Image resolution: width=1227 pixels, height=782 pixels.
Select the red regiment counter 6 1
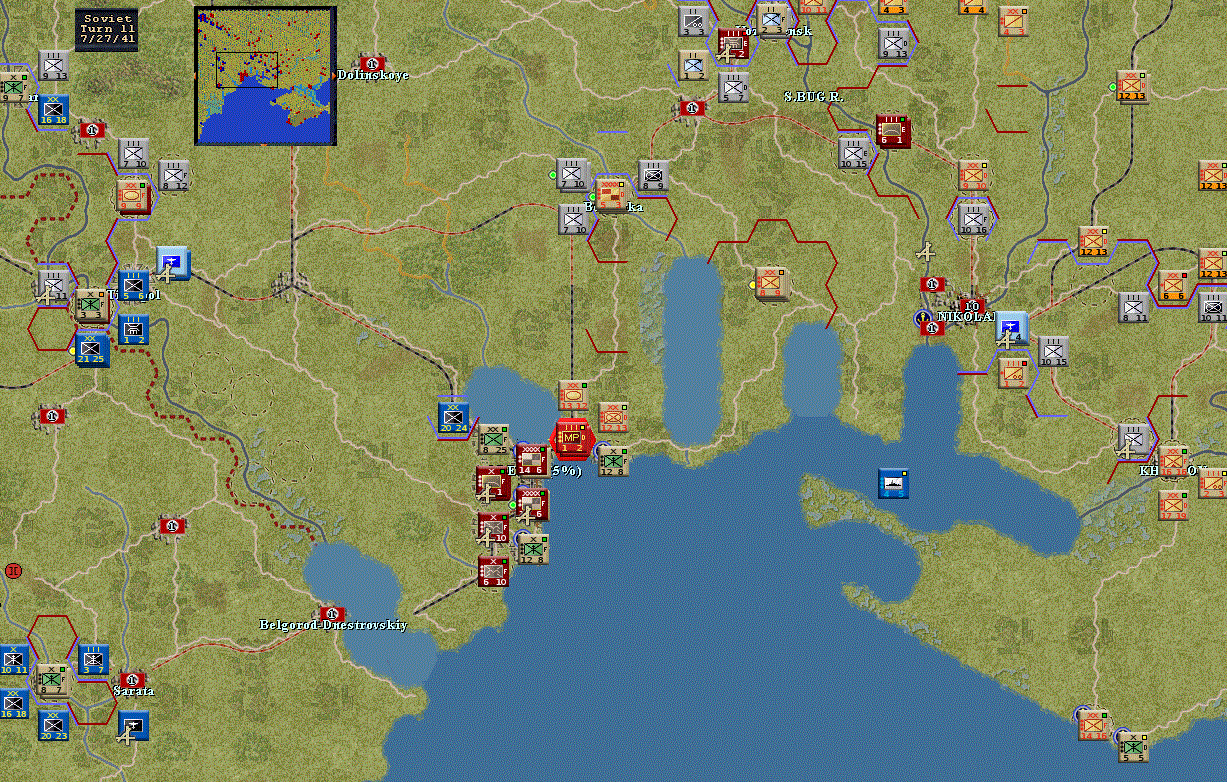892,131
